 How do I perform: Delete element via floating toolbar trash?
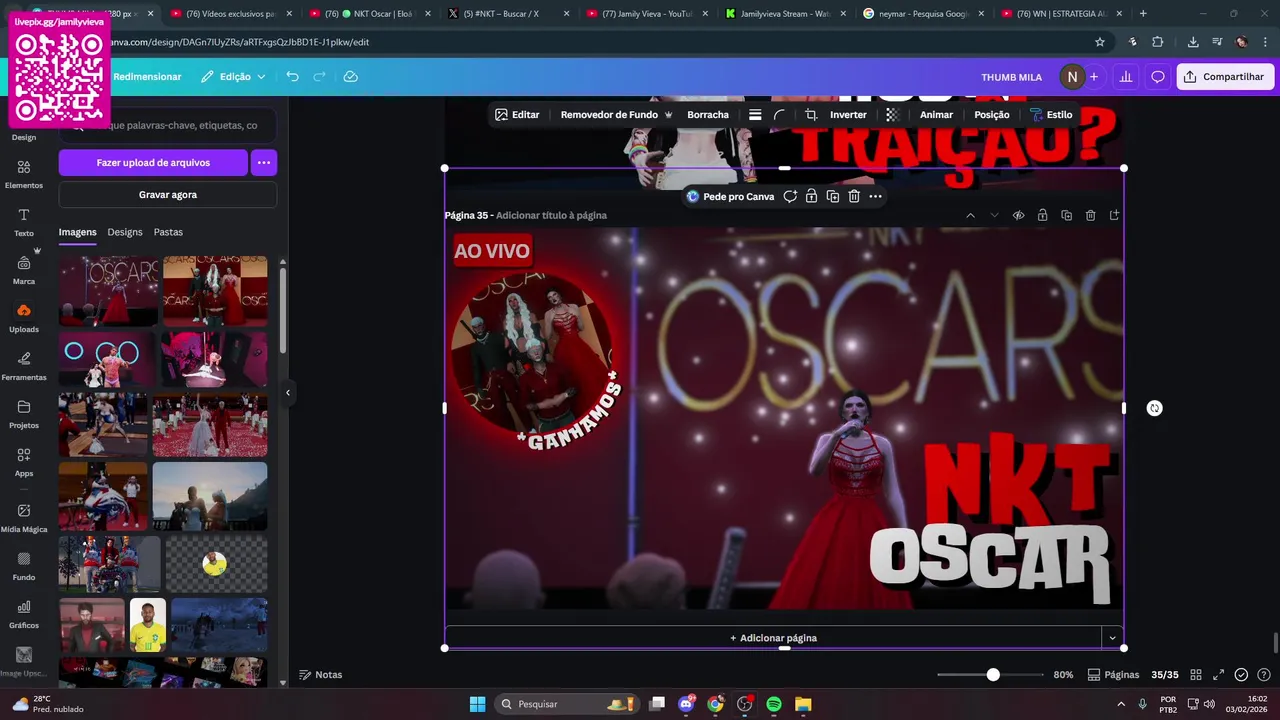point(854,196)
